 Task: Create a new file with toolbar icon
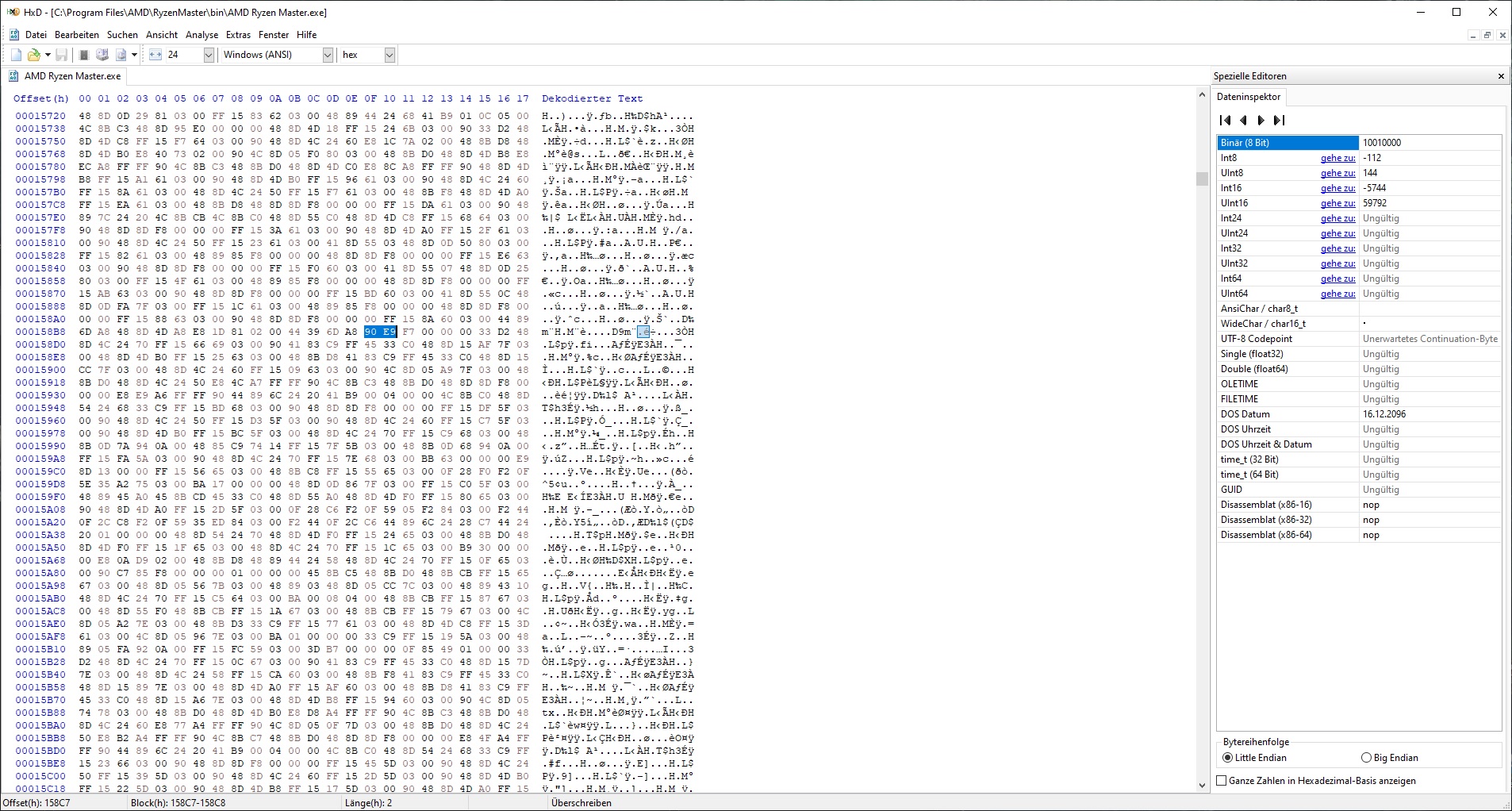tap(16, 55)
